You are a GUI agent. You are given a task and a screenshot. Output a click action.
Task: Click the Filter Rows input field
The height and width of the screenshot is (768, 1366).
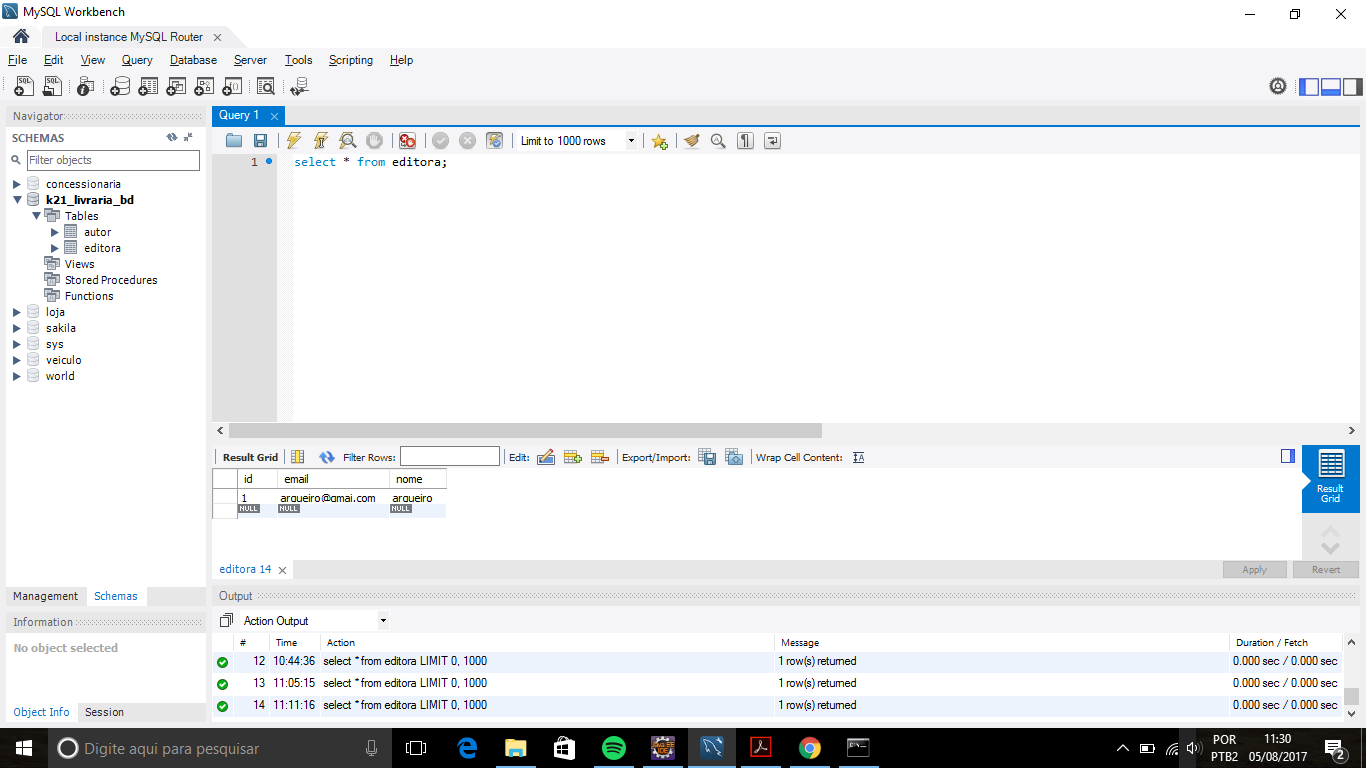(x=449, y=457)
